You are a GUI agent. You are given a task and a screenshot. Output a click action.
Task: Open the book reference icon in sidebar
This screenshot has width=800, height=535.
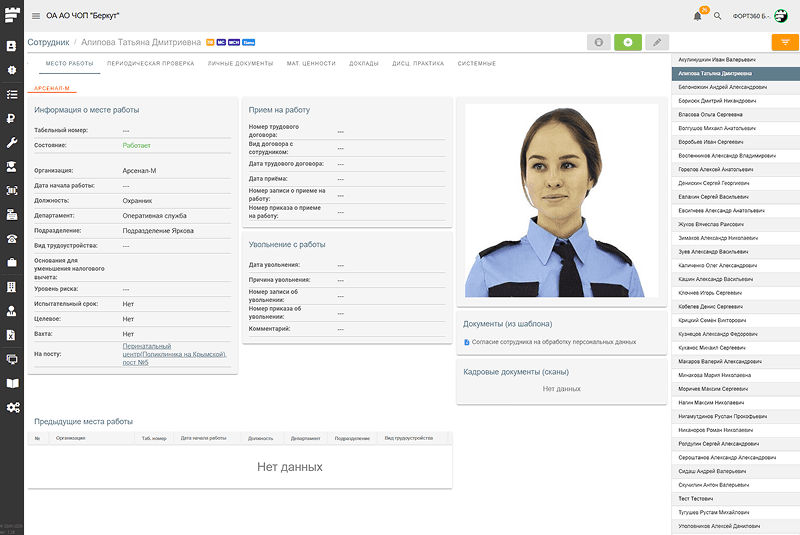(12, 383)
